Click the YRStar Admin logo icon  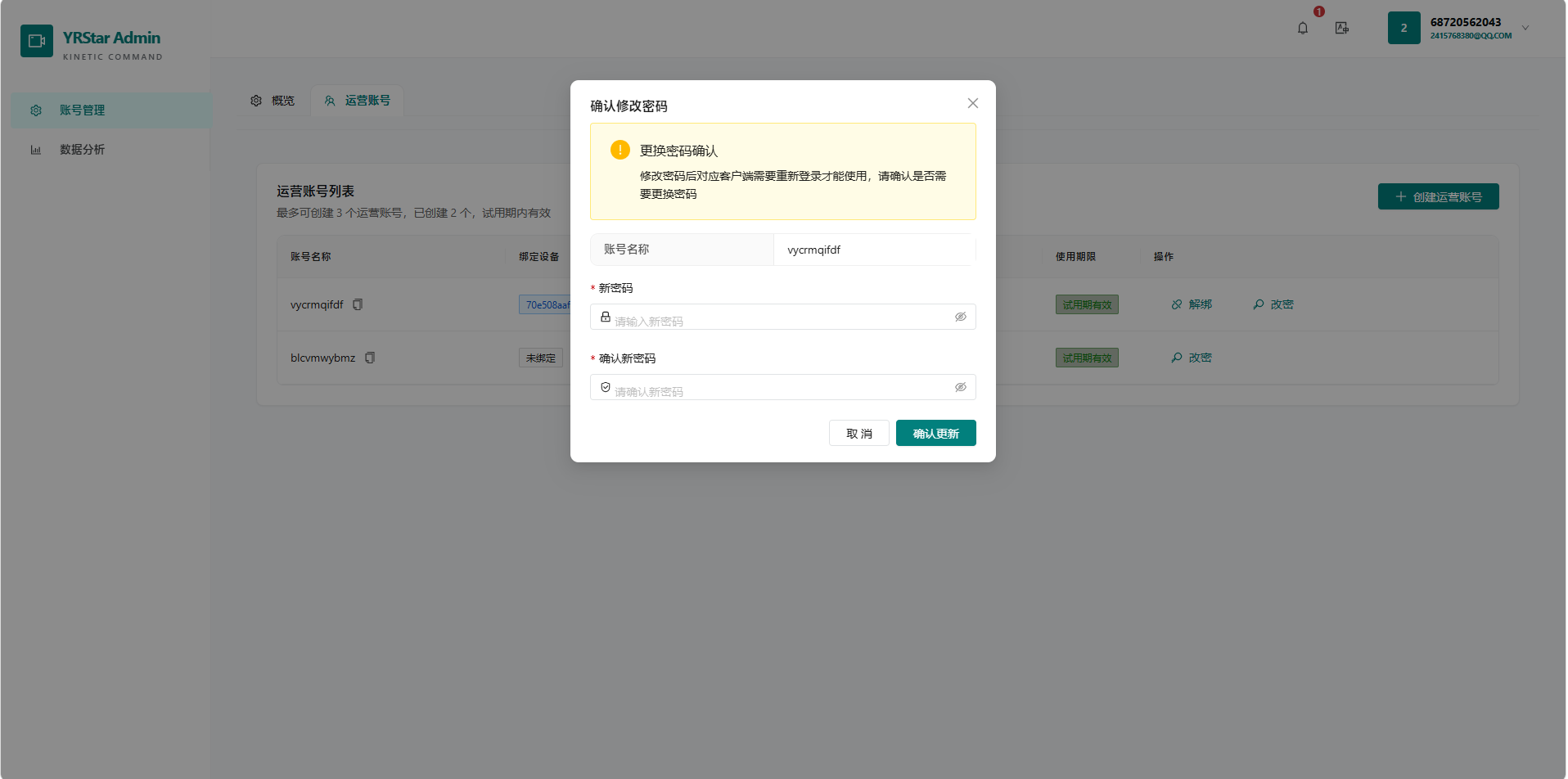click(x=37, y=41)
